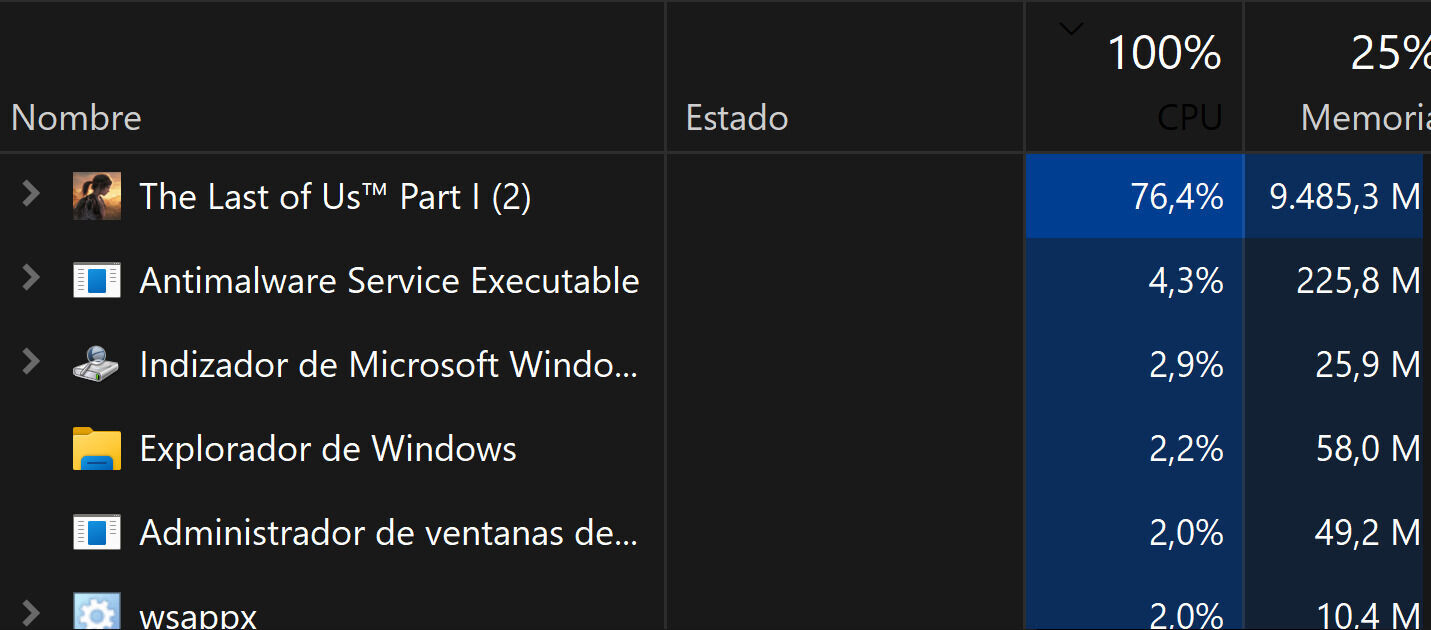Click the Indizador de Microsoft Windows icon
Image resolution: width=1431 pixels, height=630 pixels.
[x=97, y=364]
